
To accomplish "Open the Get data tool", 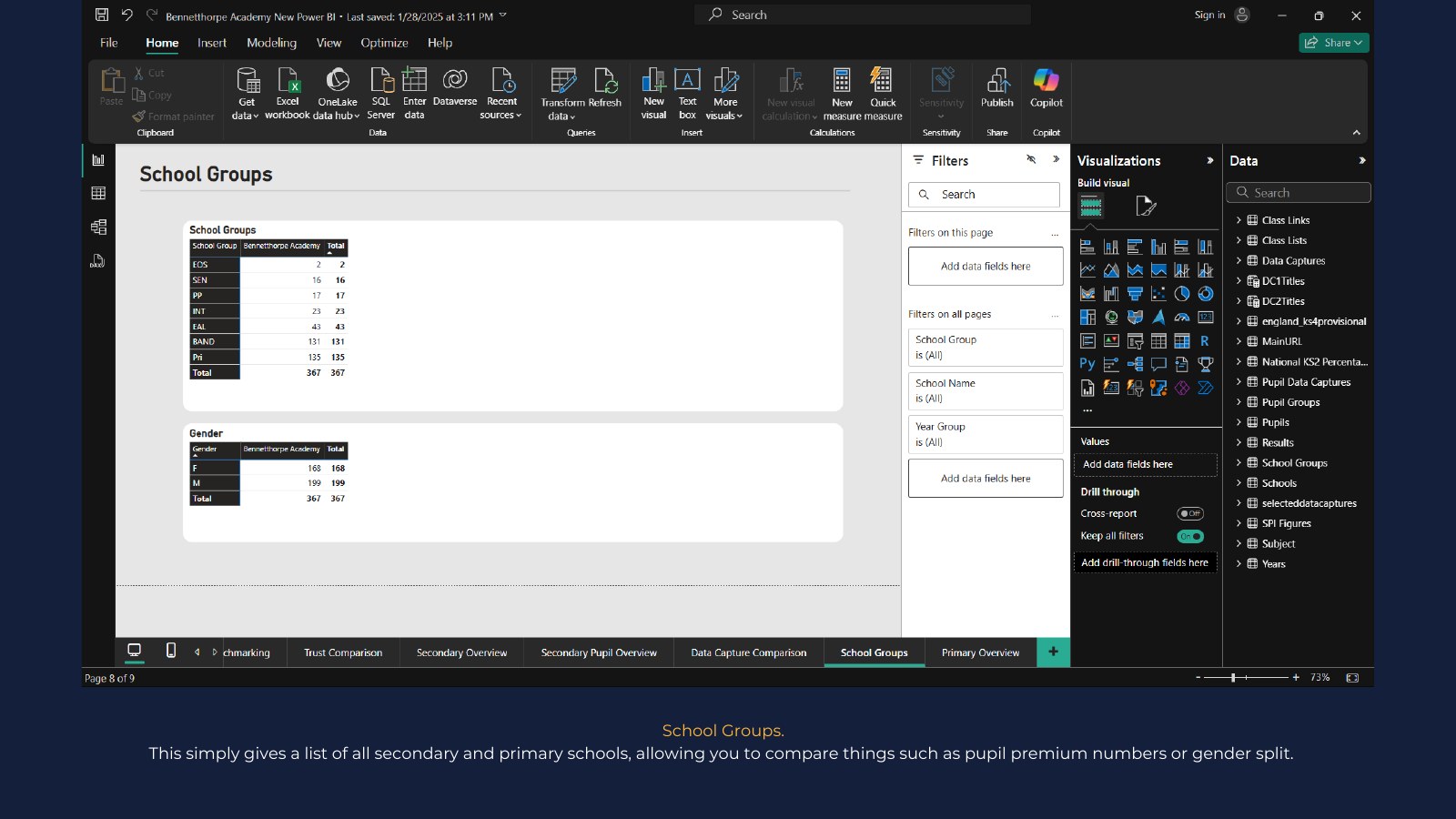I will point(247,94).
